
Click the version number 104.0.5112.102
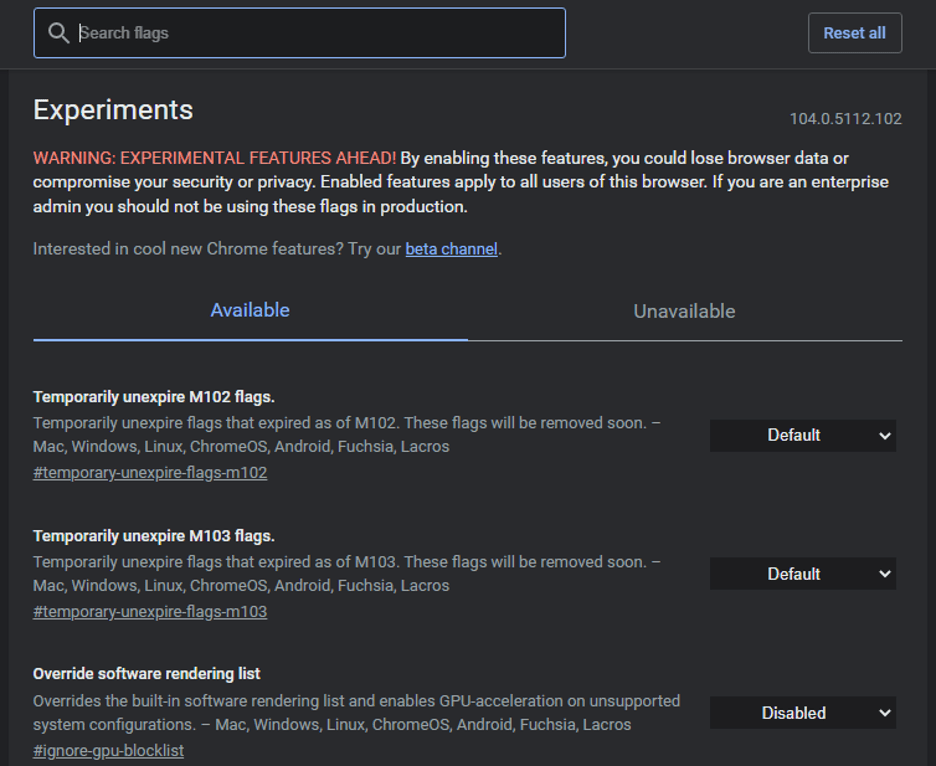(x=845, y=119)
